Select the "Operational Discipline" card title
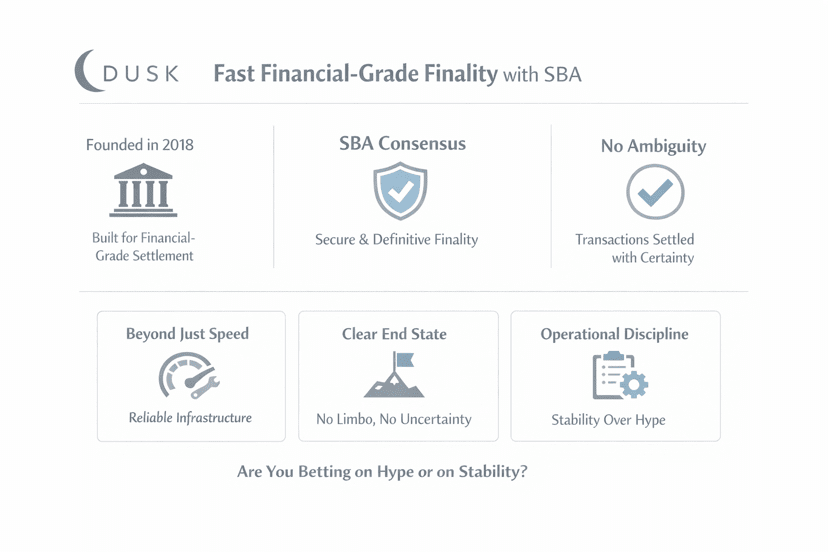Image resolution: width=828 pixels, height=552 pixels. [x=614, y=335]
